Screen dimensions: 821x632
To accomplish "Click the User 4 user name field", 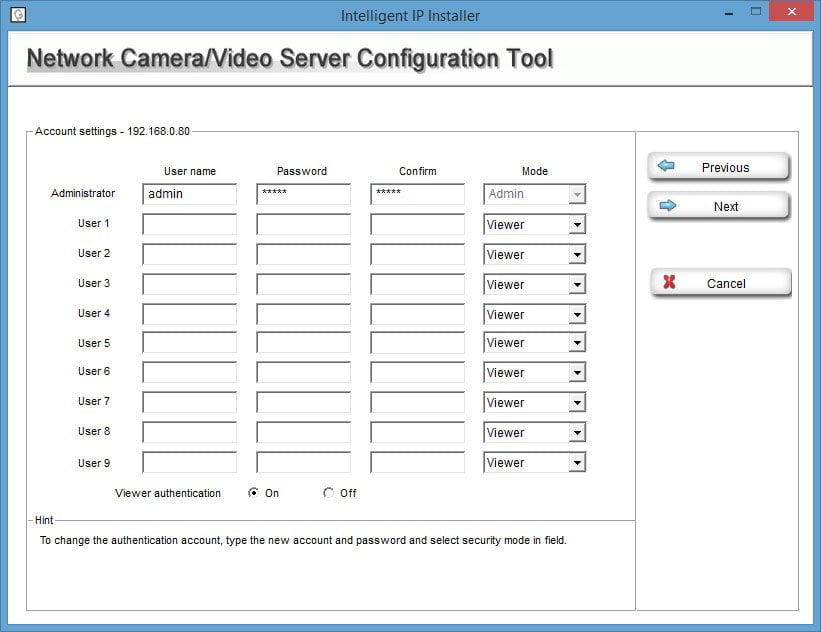I will pos(189,315).
